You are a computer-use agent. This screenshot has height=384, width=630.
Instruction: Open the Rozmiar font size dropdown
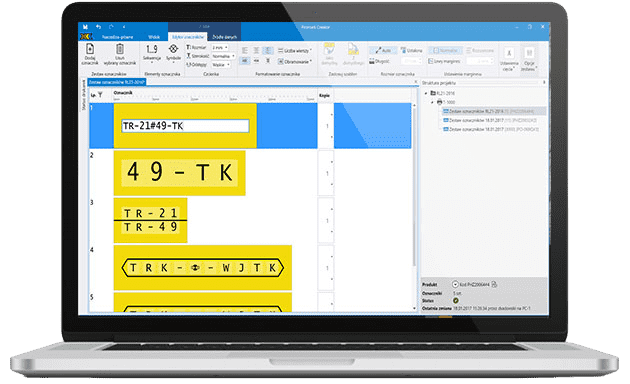coord(220,47)
